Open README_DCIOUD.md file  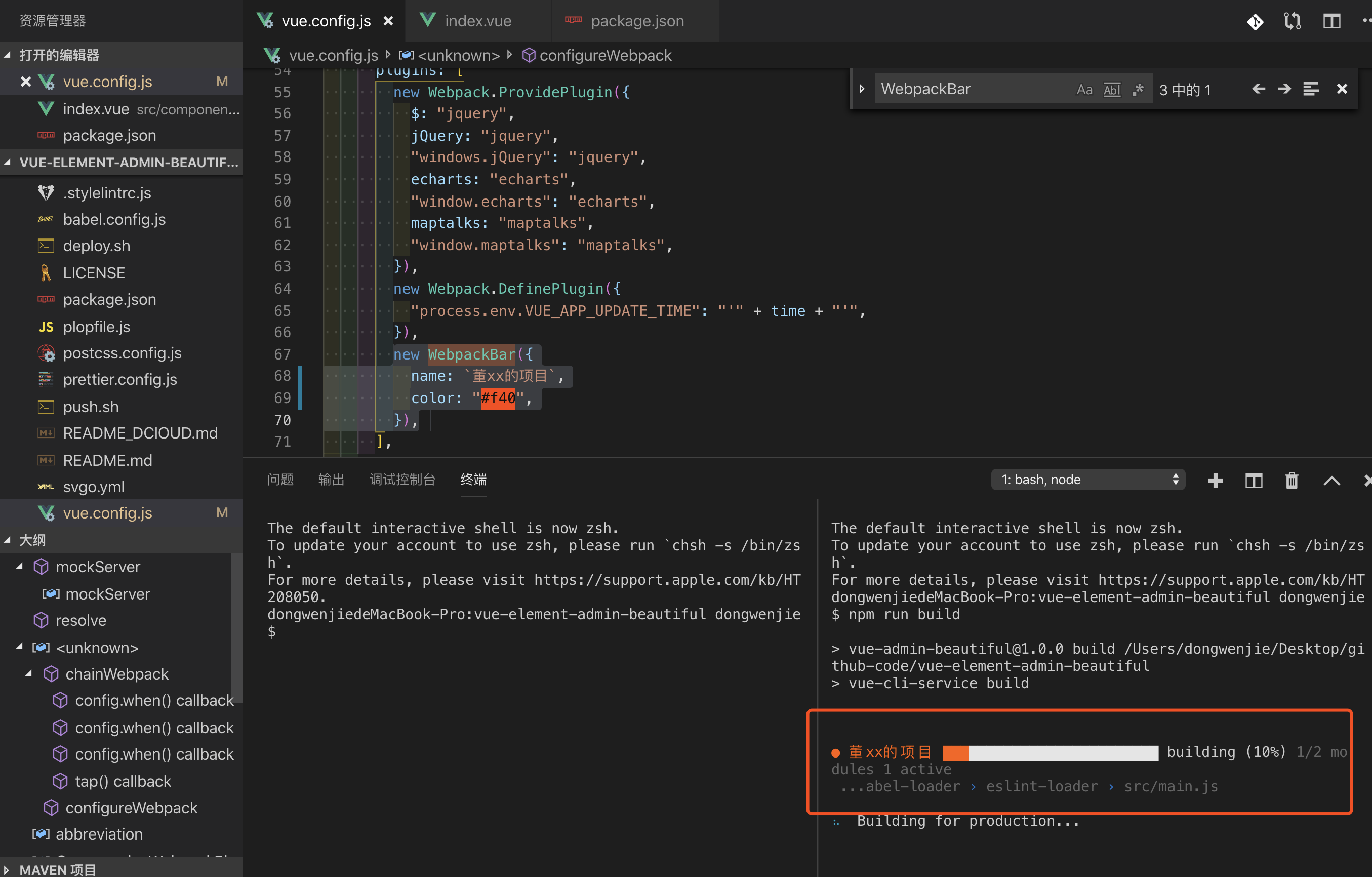coord(122,433)
